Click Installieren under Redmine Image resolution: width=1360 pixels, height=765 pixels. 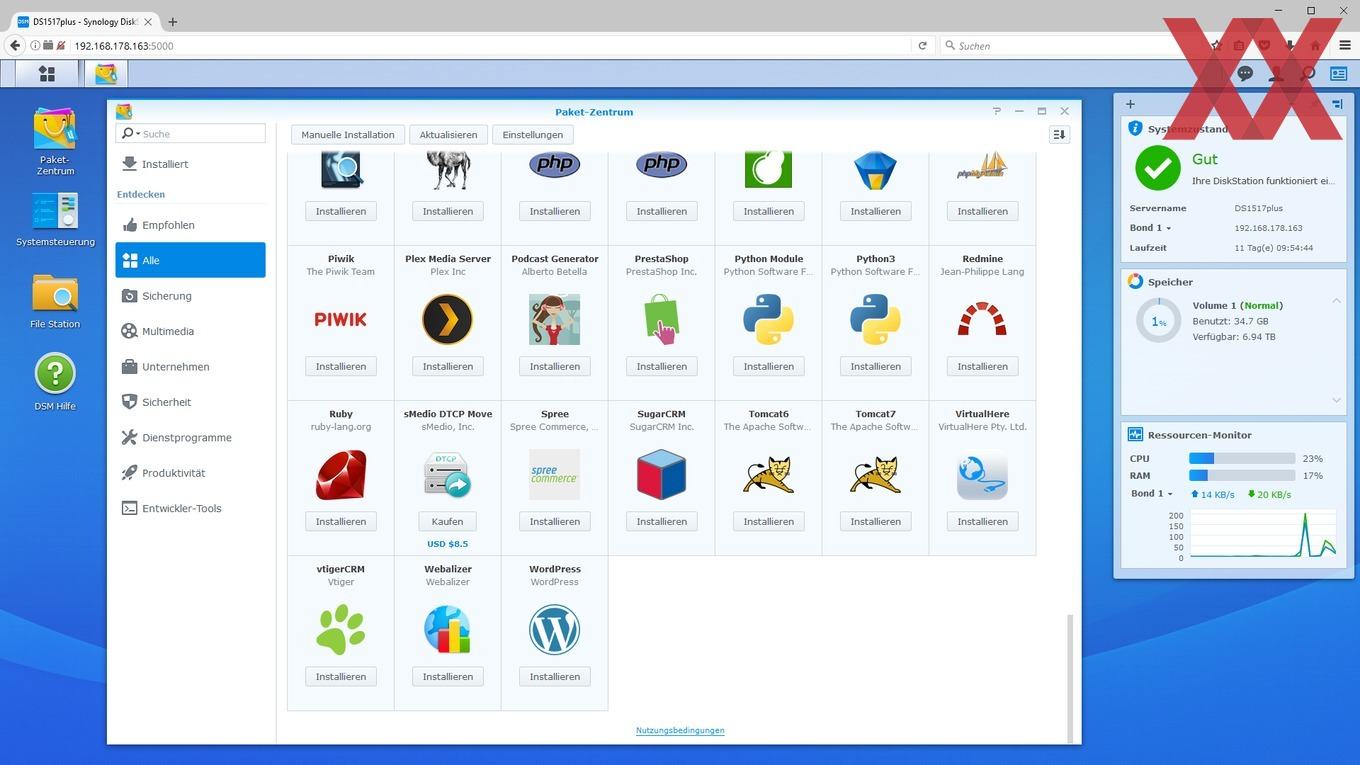coord(983,366)
